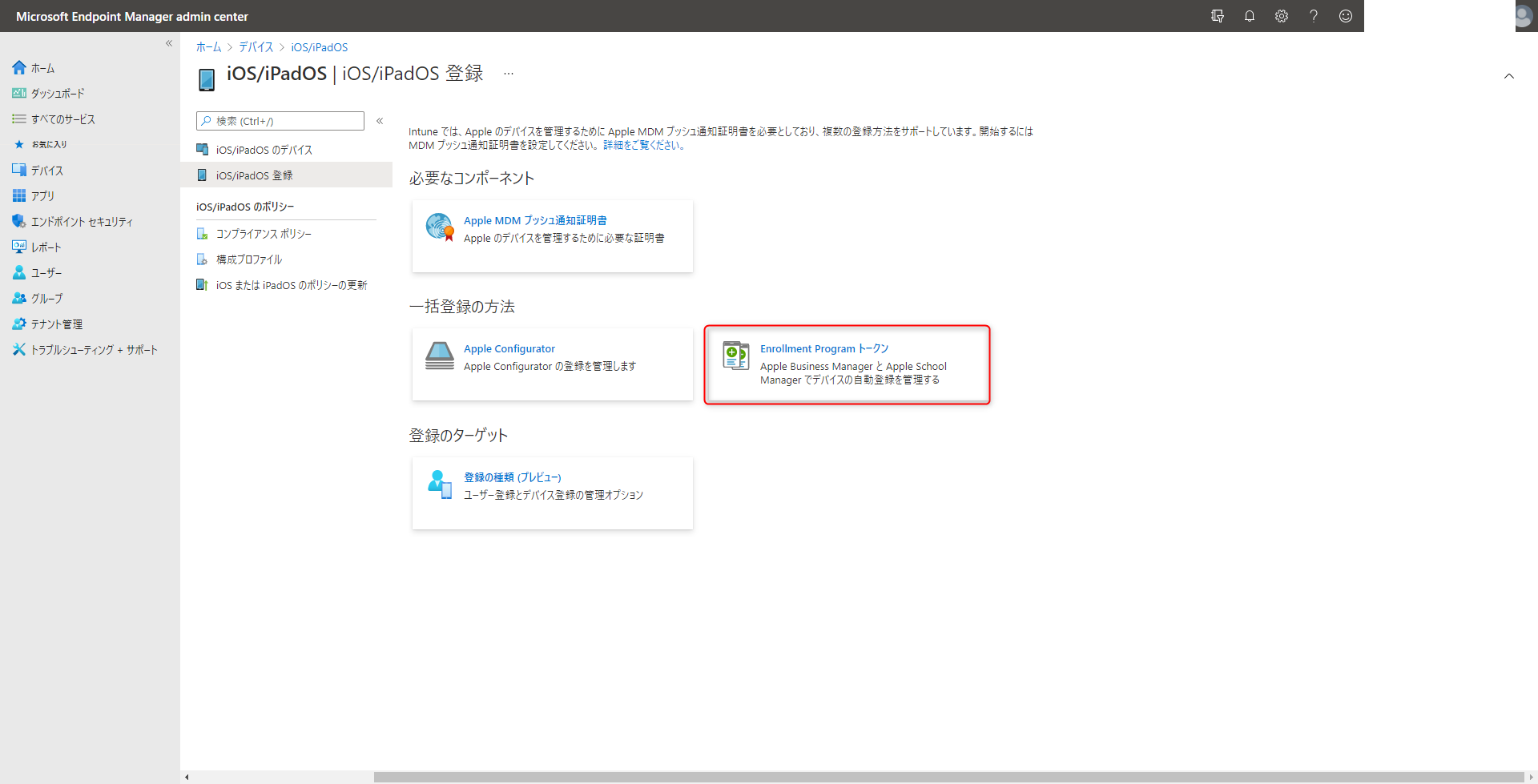Image resolution: width=1538 pixels, height=784 pixels.
Task: Open the レポート icon
Action: pyautogui.click(x=45, y=247)
